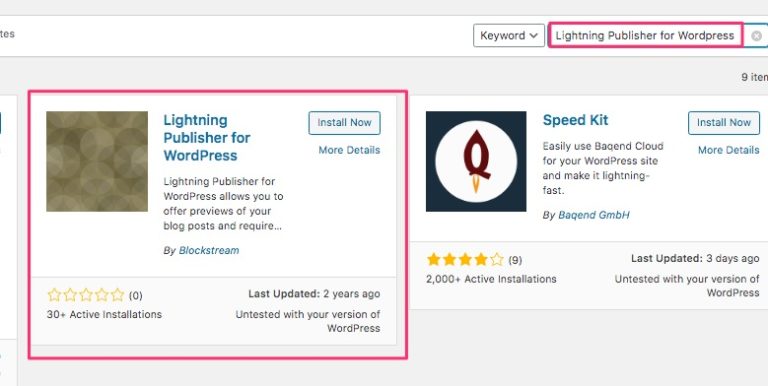This screenshot has height=386, width=768.
Task: Click the fifth star of Speed Kit rating
Action: click(497, 260)
